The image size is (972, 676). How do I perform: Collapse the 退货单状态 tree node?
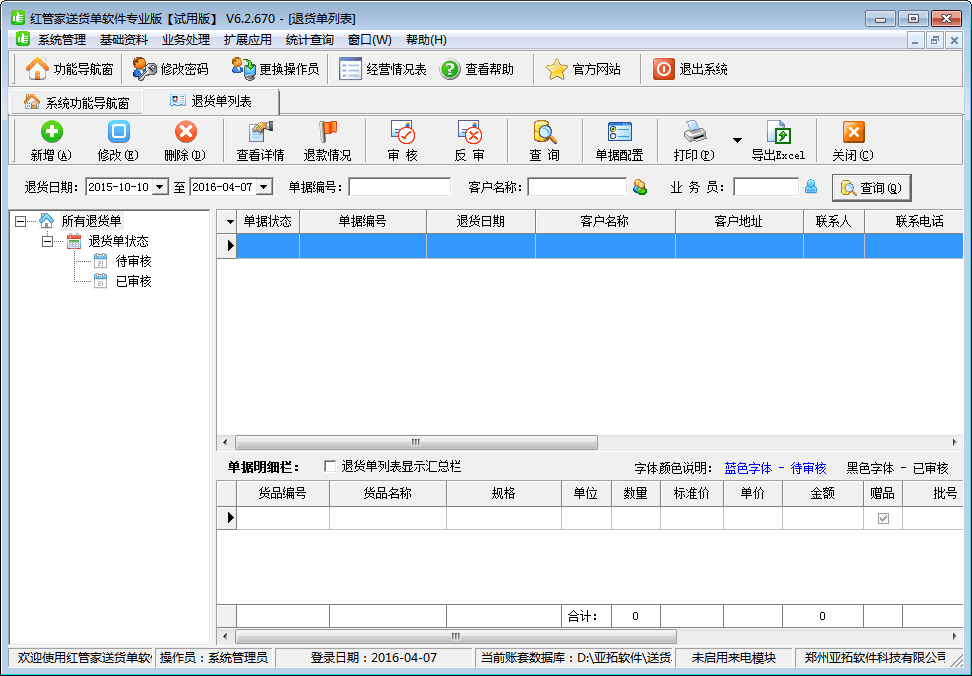(47, 241)
